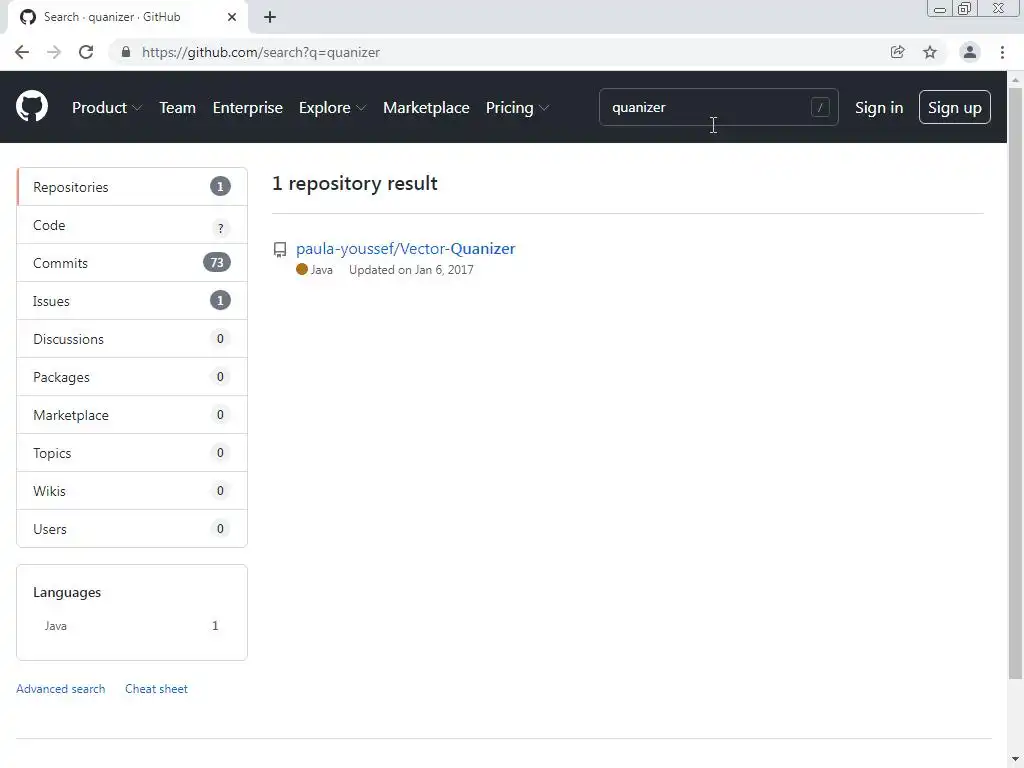Viewport: 1024px width, 768px height.
Task: Click the scrollbar up arrow
Action: click(x=1015, y=79)
